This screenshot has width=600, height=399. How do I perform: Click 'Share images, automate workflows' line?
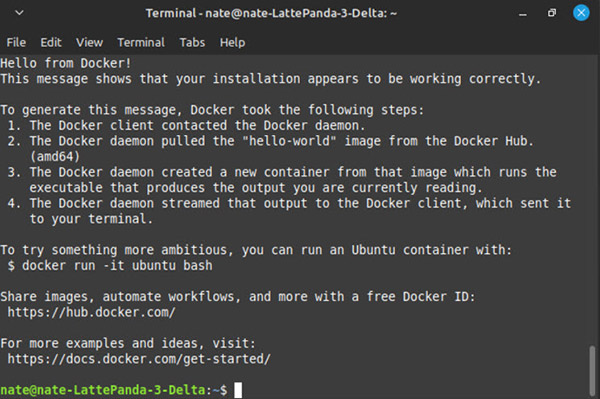point(238,296)
